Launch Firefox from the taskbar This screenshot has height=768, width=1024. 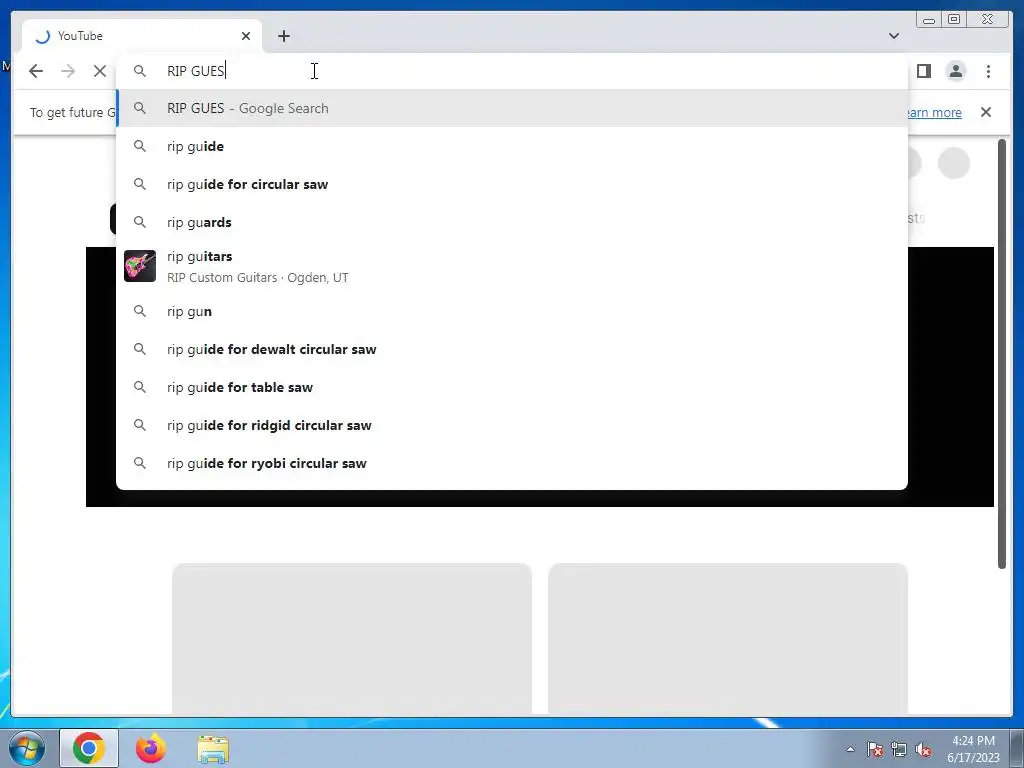click(x=151, y=748)
